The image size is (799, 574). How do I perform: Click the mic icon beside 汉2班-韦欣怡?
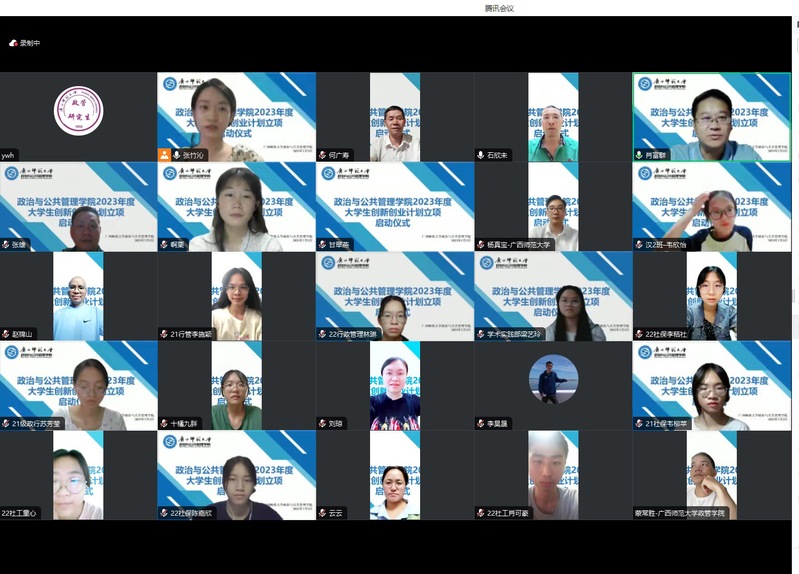639,244
